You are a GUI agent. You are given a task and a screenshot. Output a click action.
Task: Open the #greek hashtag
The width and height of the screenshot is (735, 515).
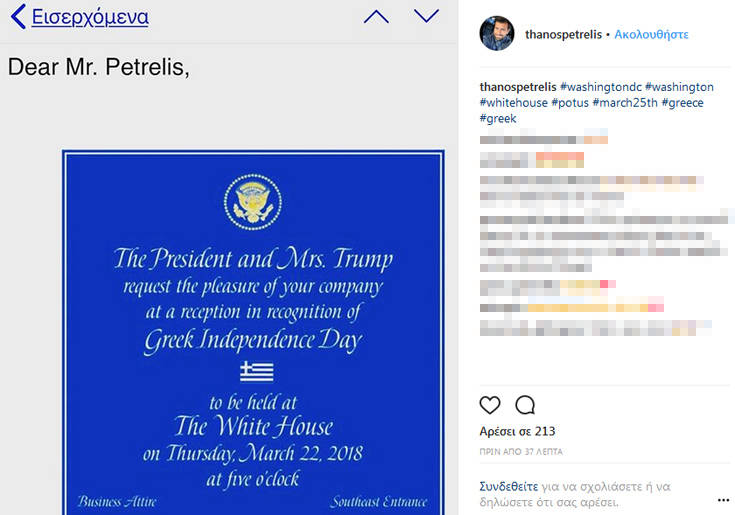[x=498, y=119]
